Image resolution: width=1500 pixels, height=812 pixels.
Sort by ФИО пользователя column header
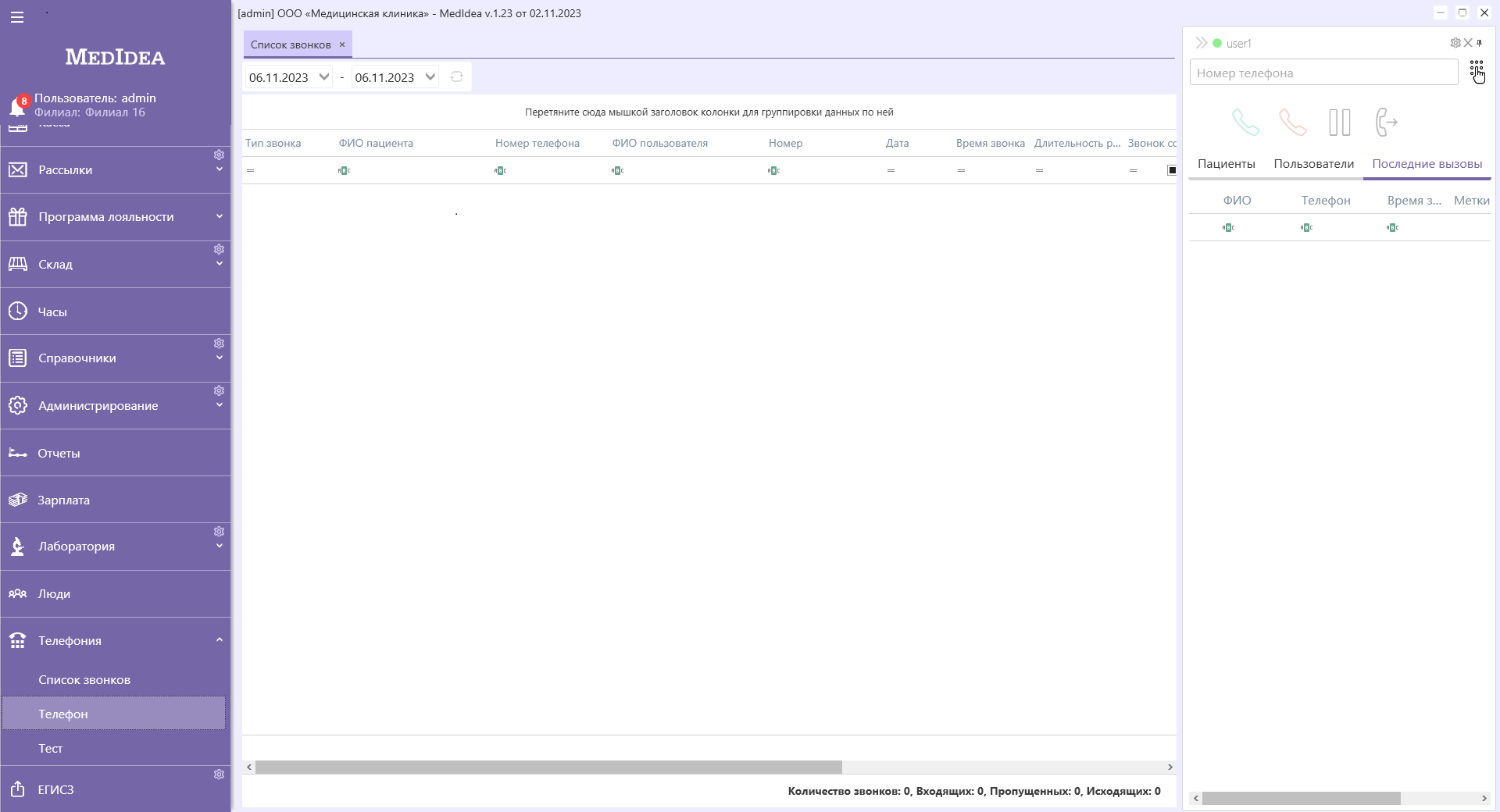pyautogui.click(x=660, y=143)
